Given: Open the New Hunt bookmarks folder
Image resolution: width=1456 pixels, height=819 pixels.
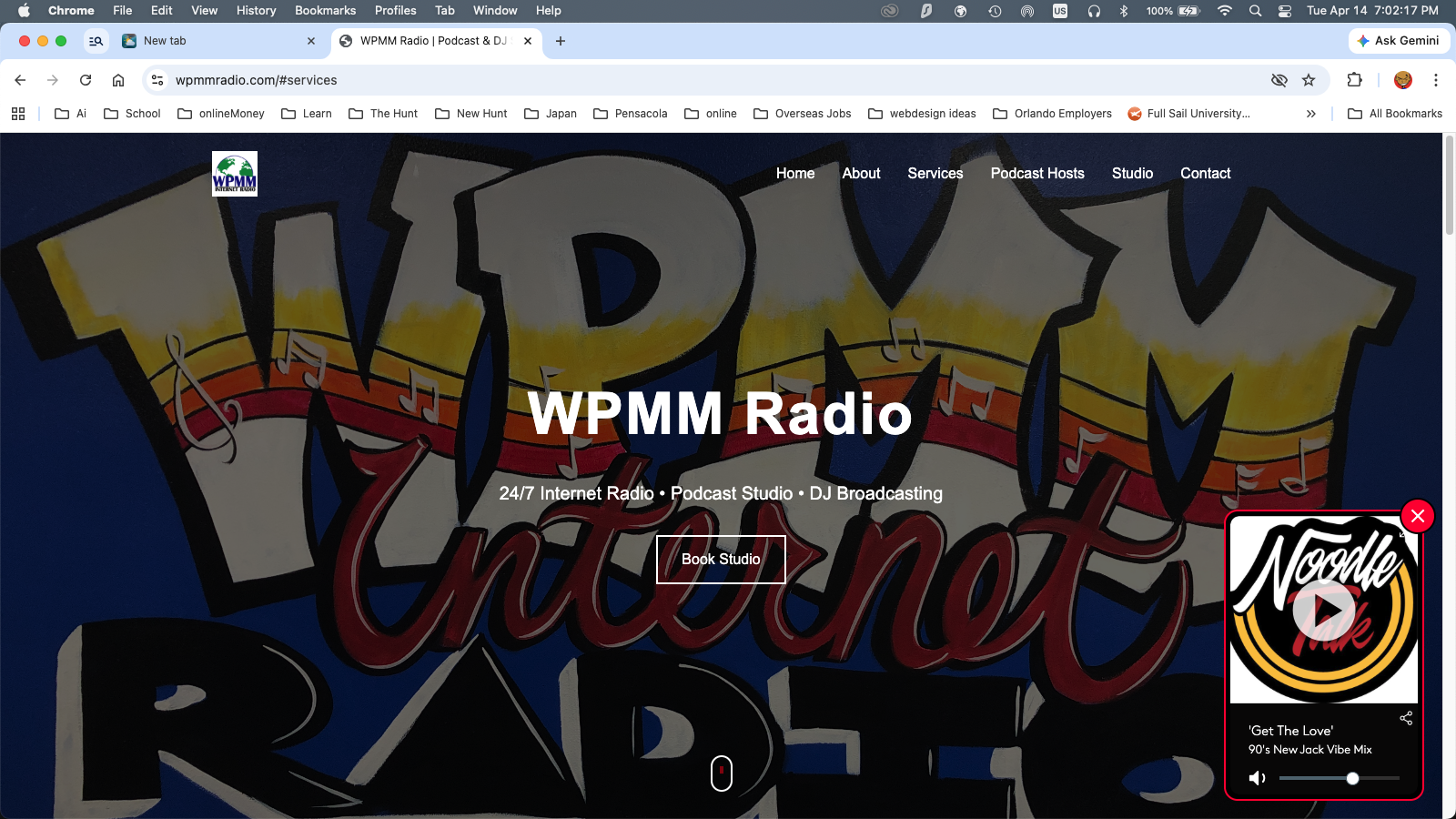Looking at the screenshot, I should point(471,114).
